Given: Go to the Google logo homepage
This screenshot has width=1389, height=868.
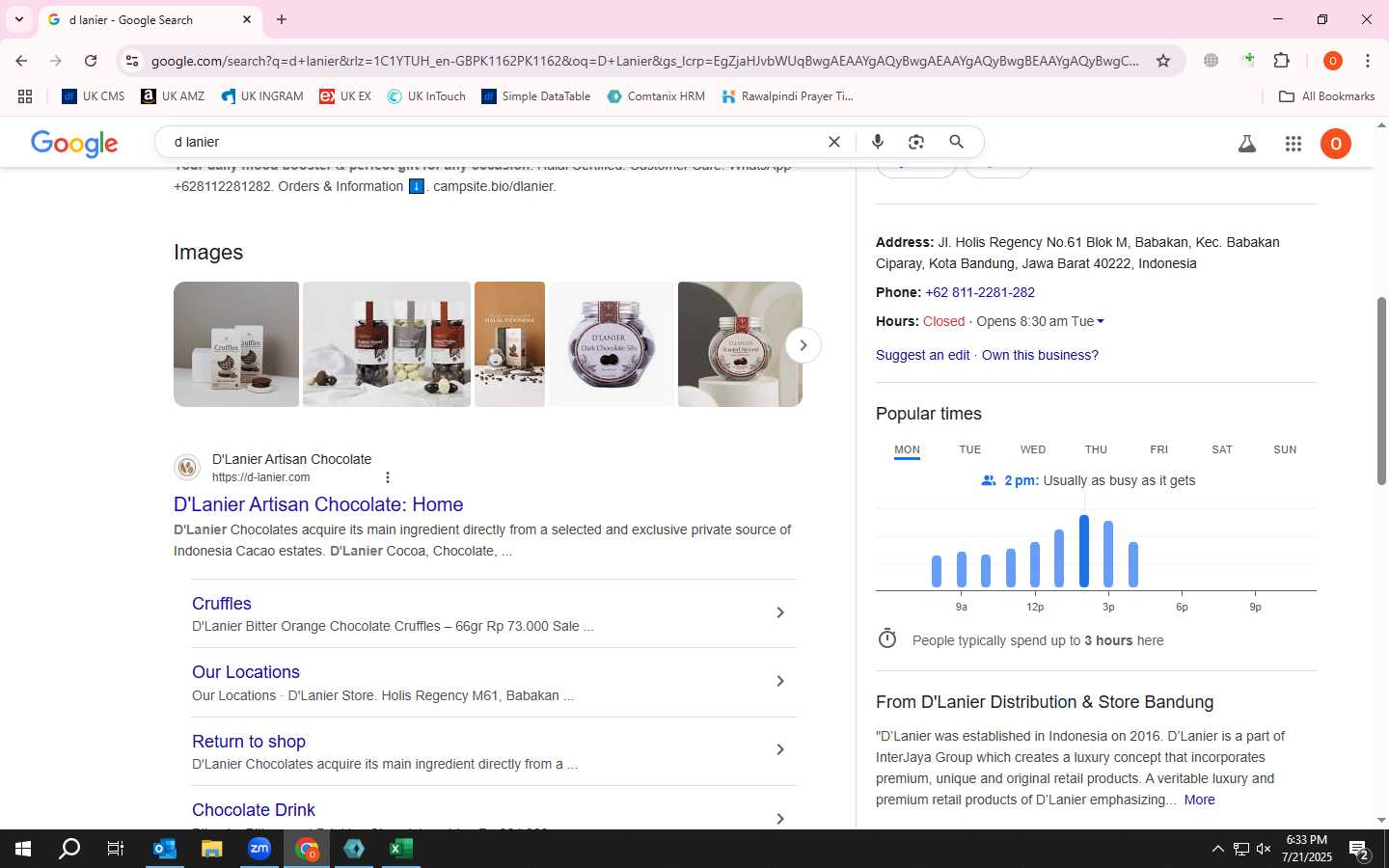Looking at the screenshot, I should (x=74, y=143).
